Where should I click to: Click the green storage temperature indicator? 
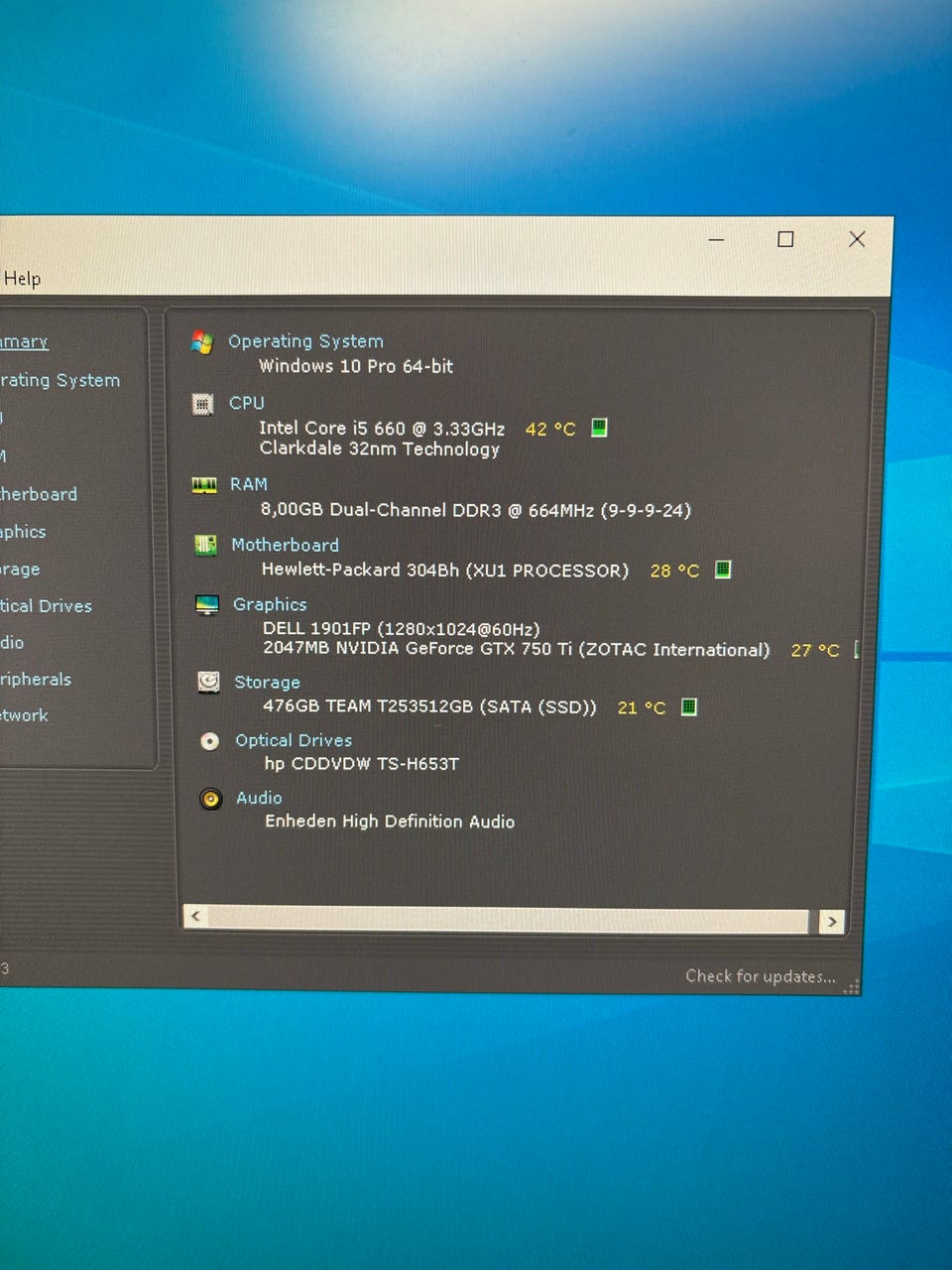(689, 706)
